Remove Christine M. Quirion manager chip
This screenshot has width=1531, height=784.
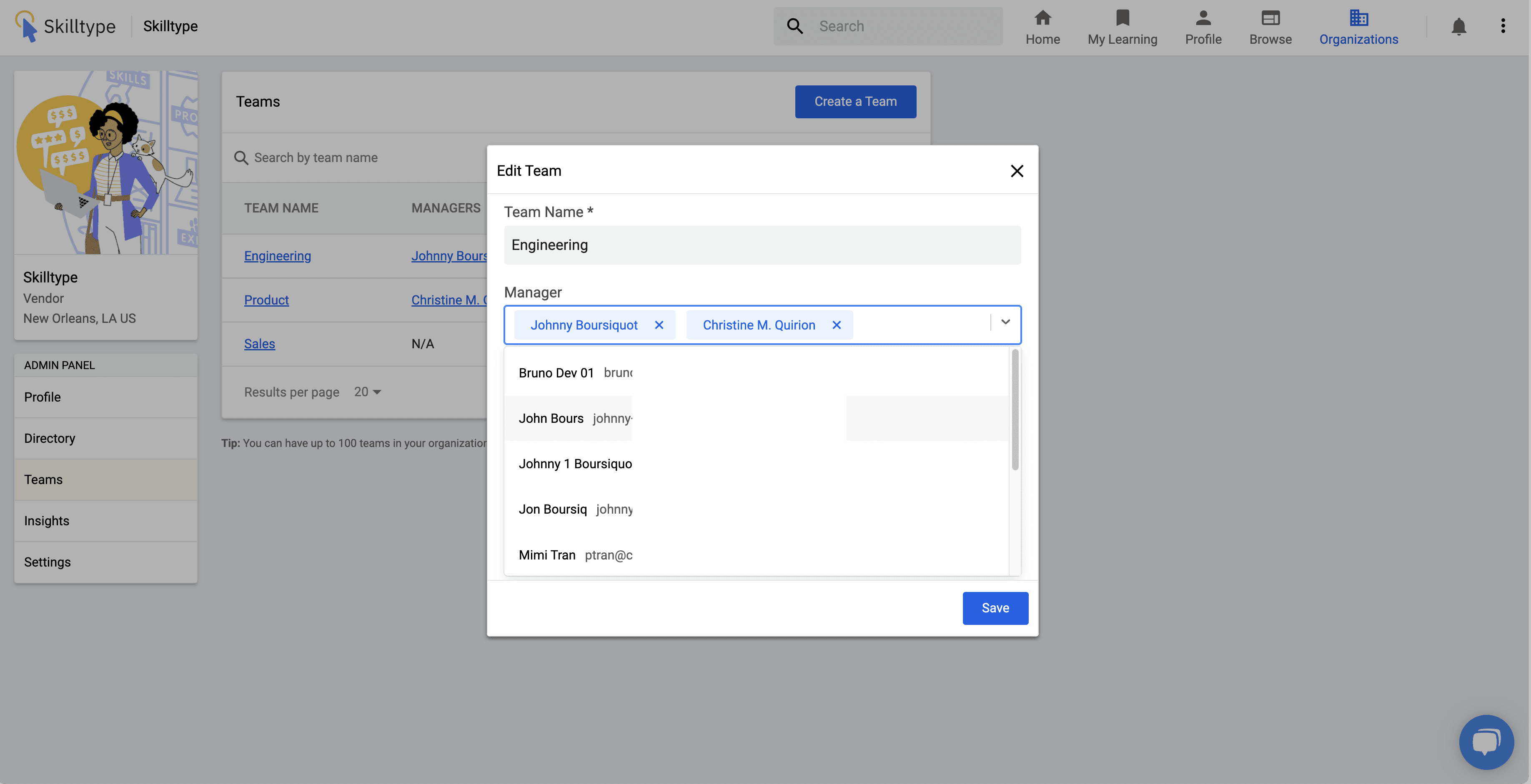pos(836,325)
